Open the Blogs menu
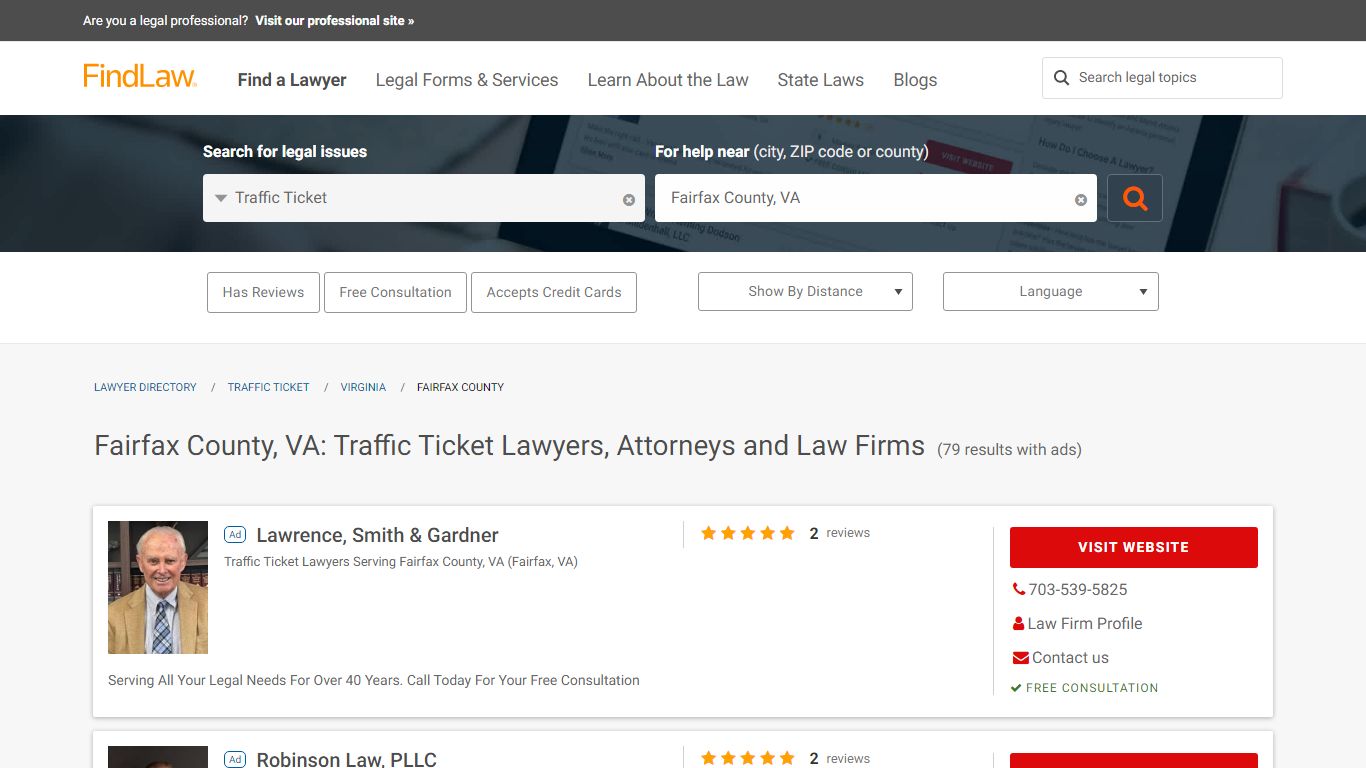The image size is (1366, 768). pyautogui.click(x=915, y=80)
